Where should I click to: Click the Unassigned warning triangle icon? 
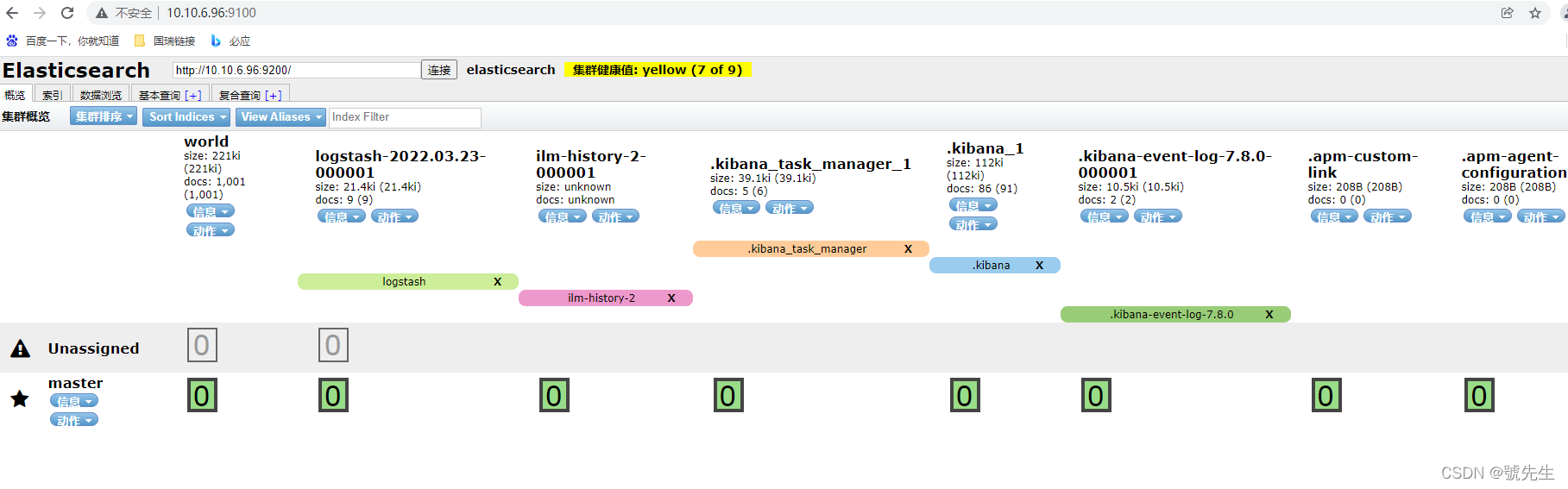click(21, 348)
